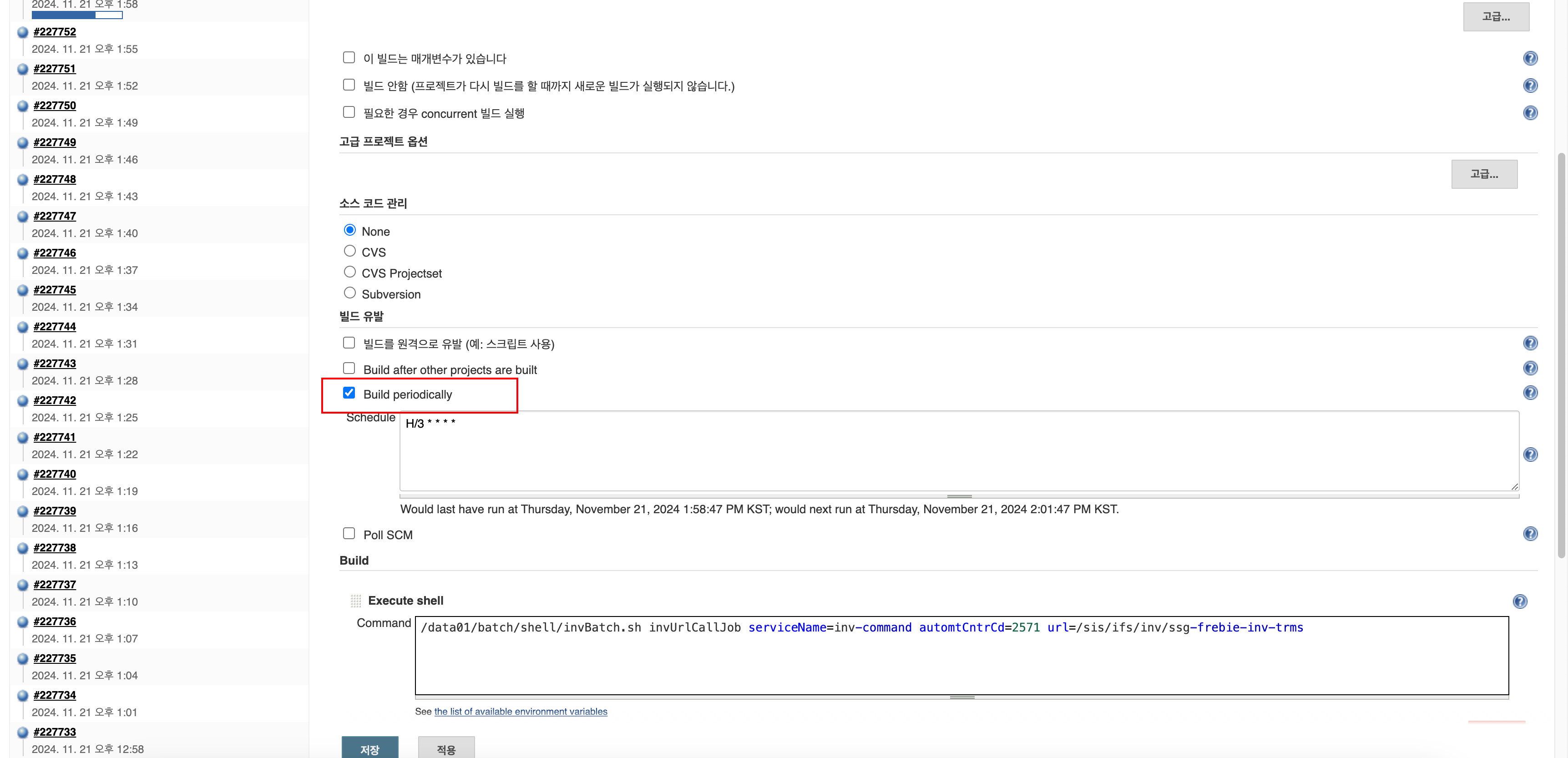Click help icon for concurrent 빌드 실행
The height and width of the screenshot is (758, 1568).
click(1530, 113)
